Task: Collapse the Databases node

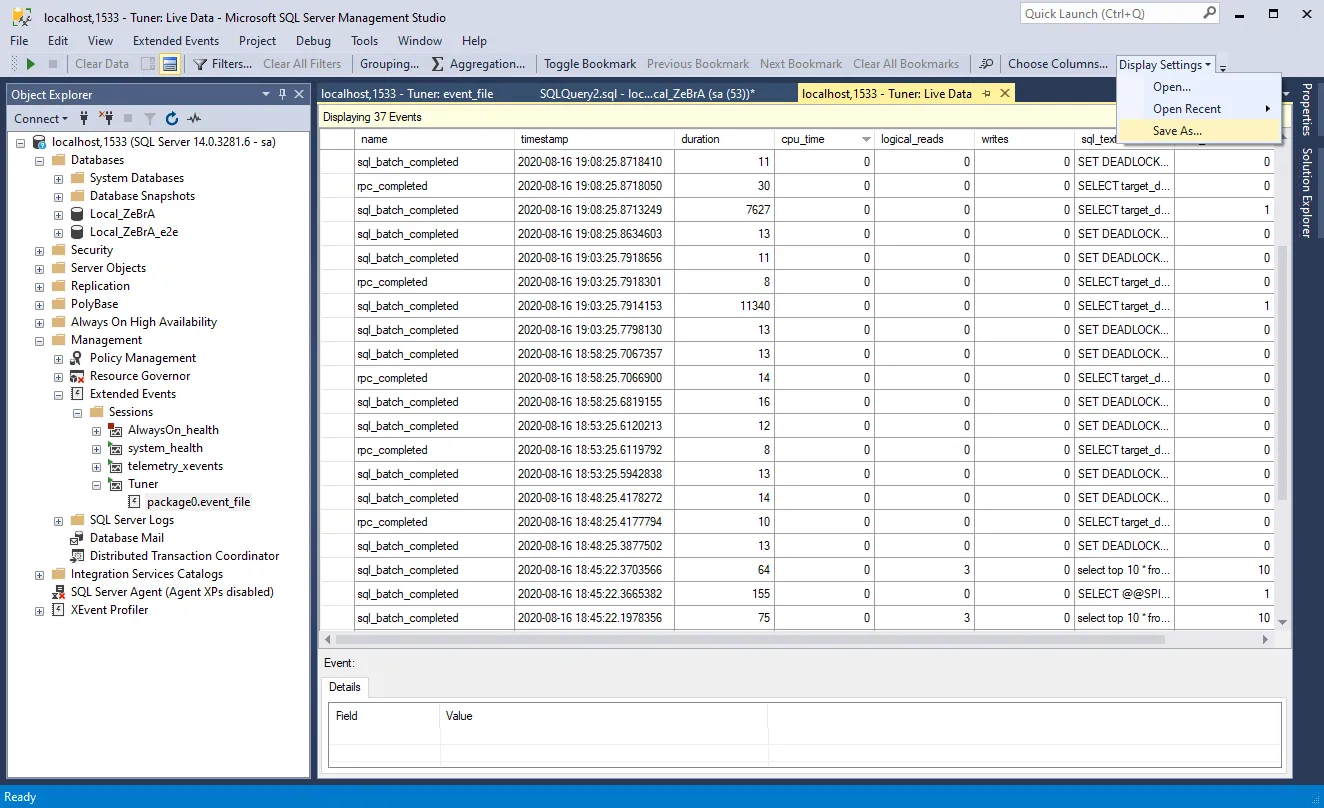Action: point(40,160)
